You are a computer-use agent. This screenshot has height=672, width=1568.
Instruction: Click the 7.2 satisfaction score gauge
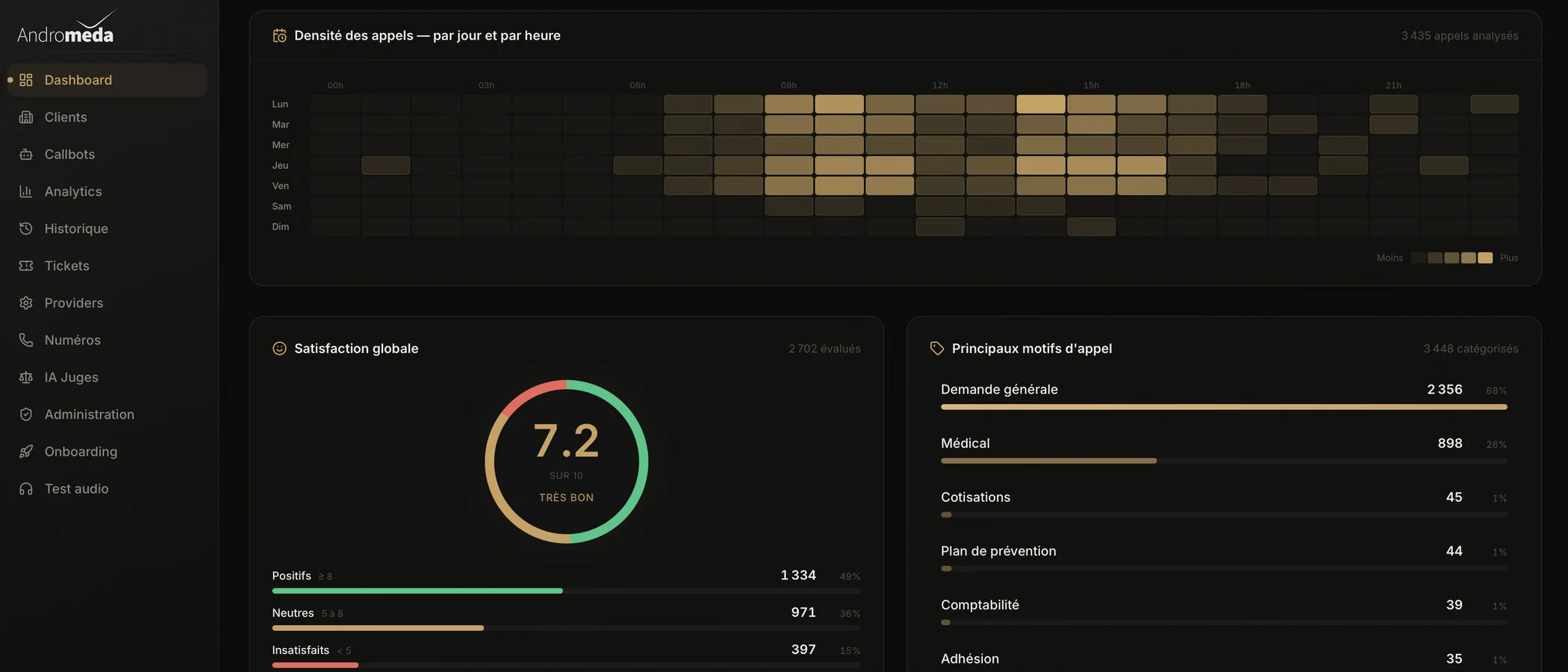coord(566,461)
